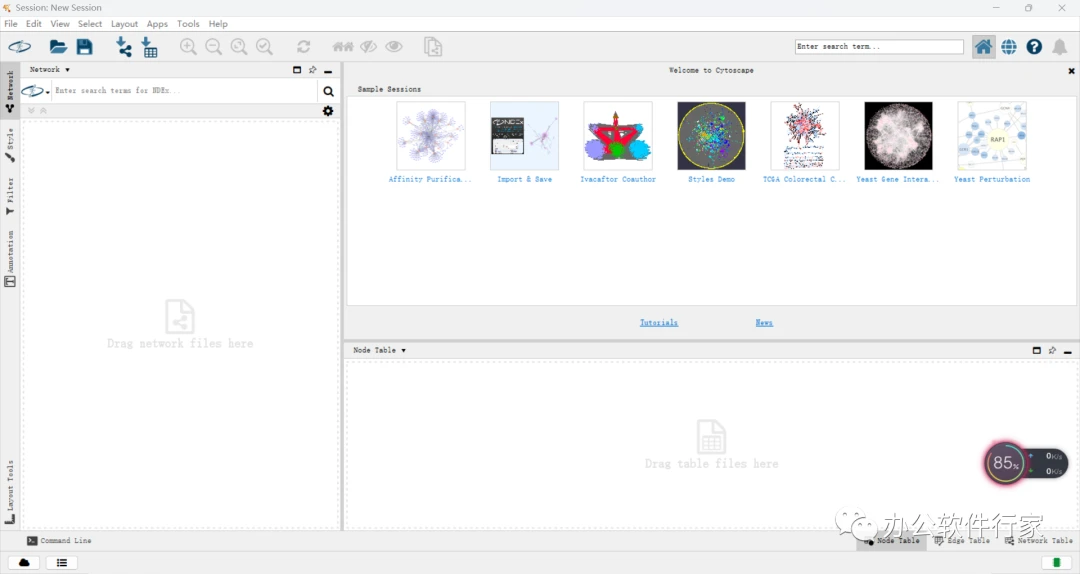Create new network from selection icon
The image size is (1080, 574).
433,47
